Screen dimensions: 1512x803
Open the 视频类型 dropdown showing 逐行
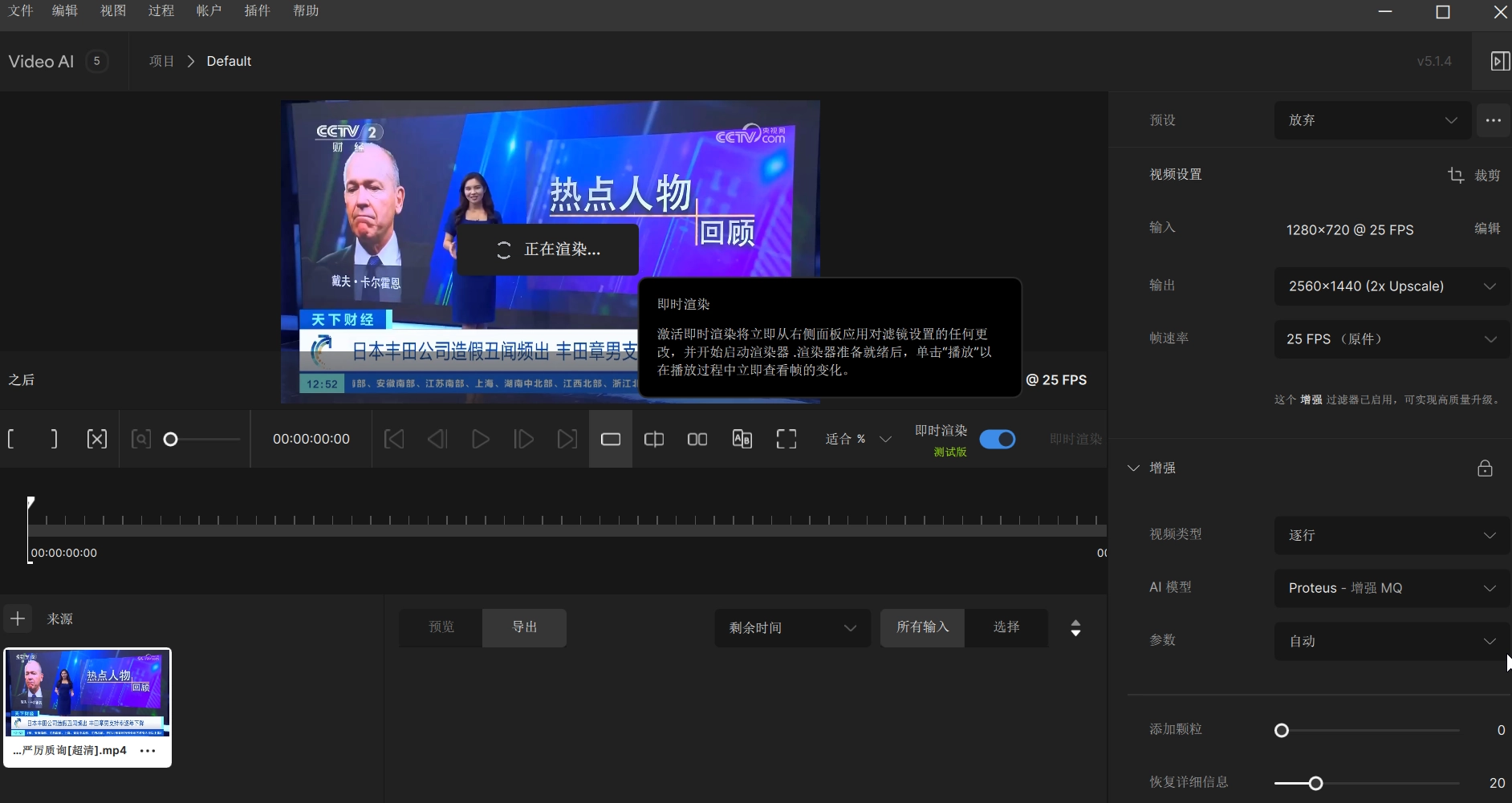pos(1392,535)
